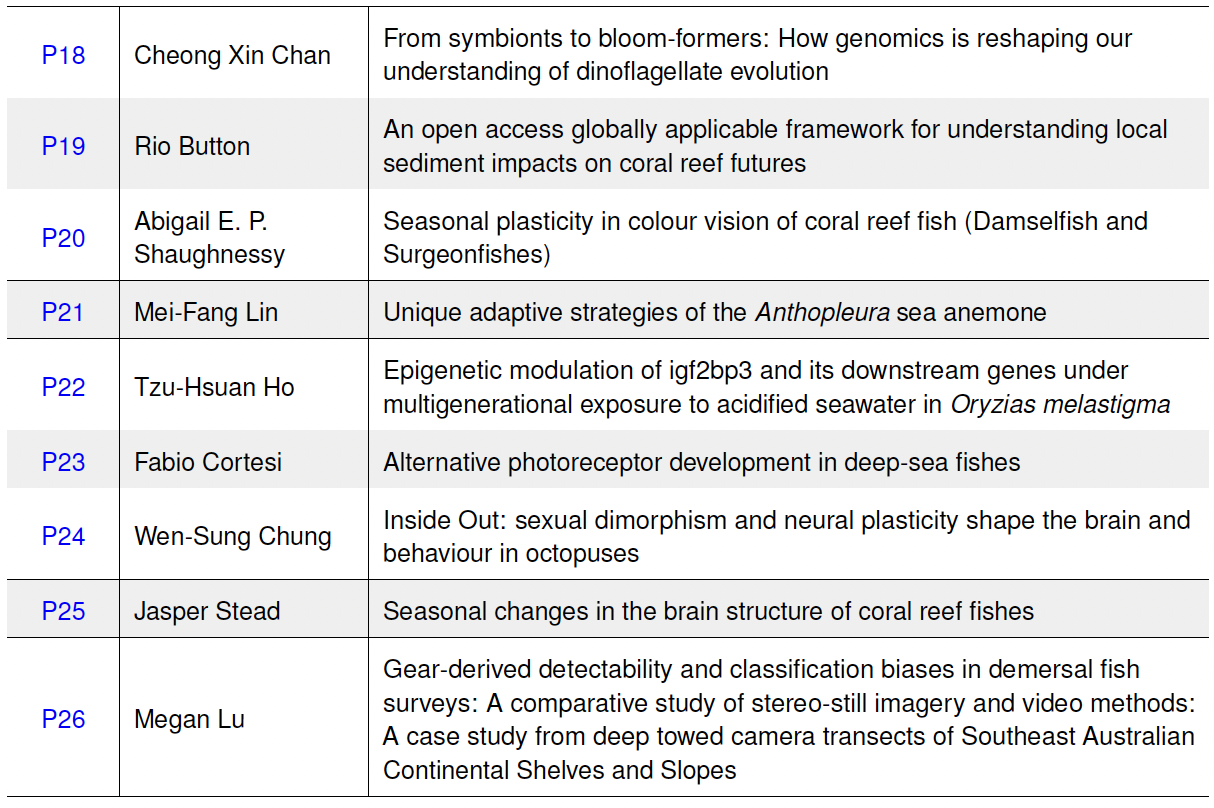Select the Jasper Stead cell
The image size is (1214, 808).
207,610
